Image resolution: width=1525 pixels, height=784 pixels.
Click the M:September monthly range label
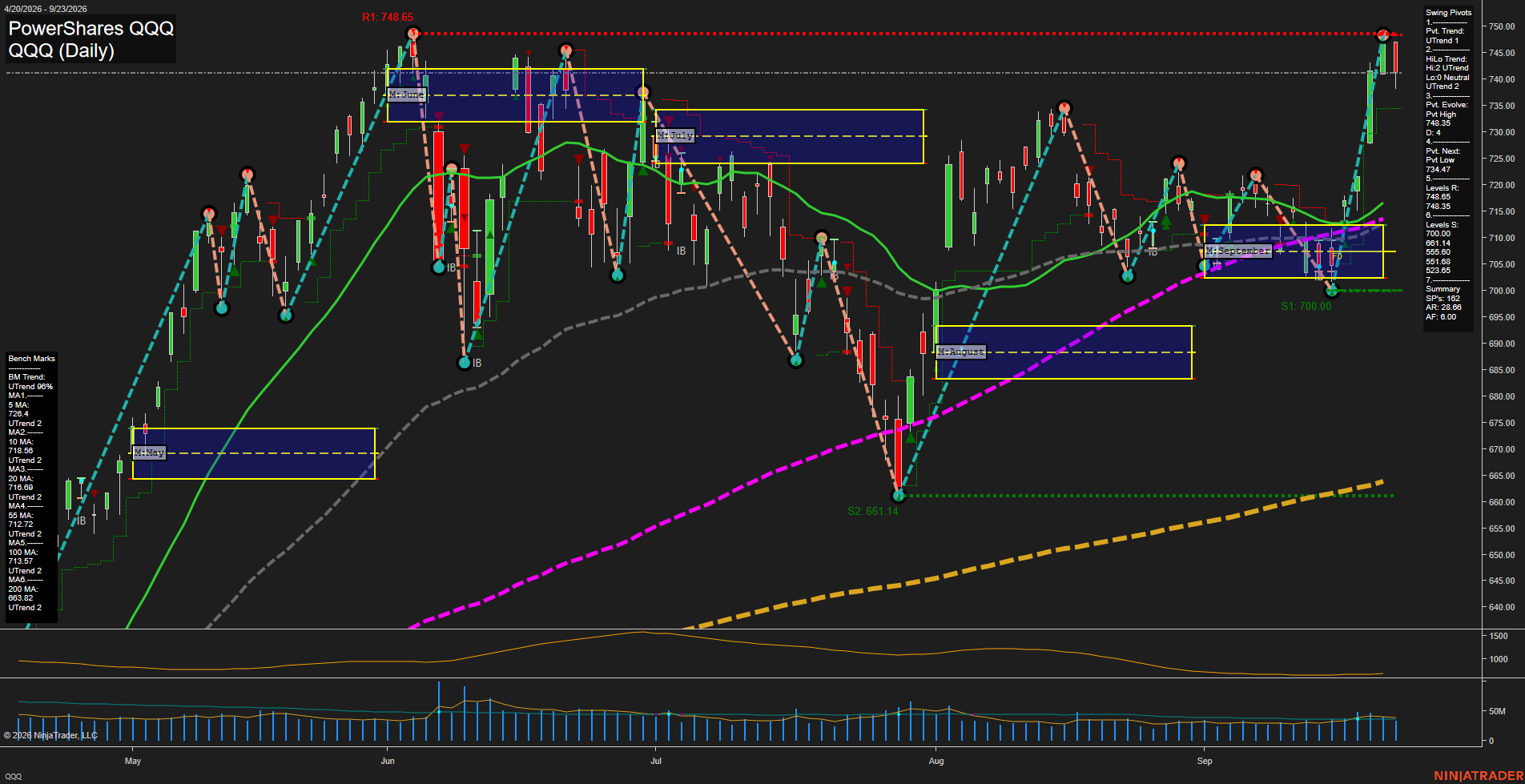tap(1238, 251)
